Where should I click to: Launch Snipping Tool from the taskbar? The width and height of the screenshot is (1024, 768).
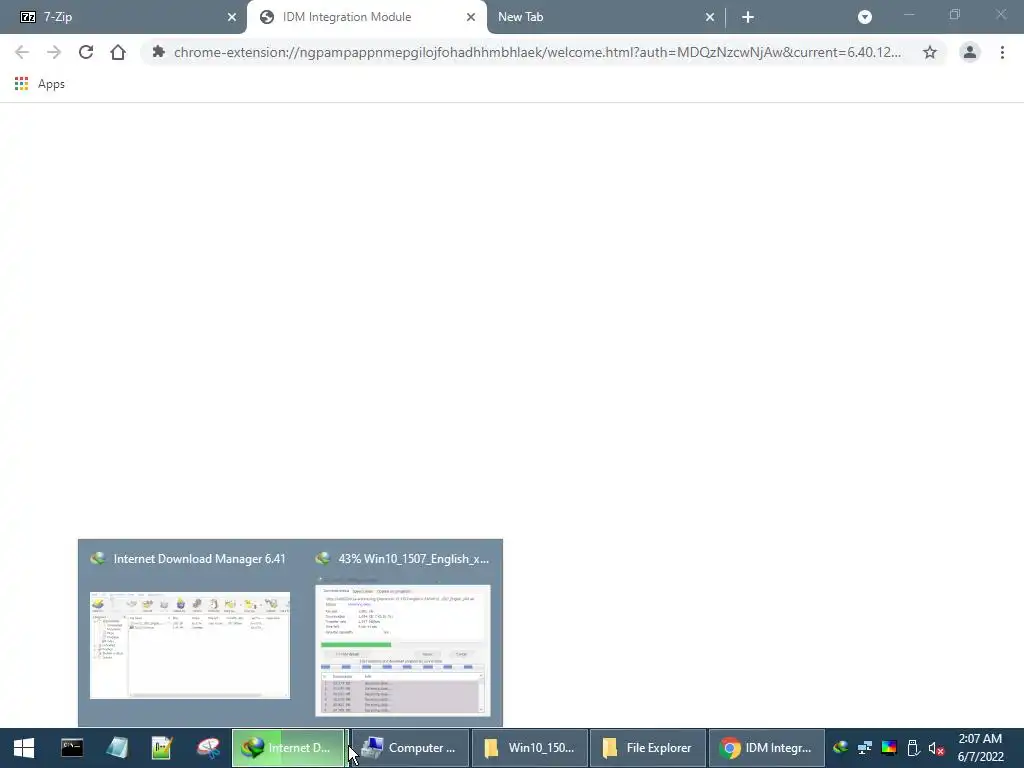coord(208,748)
